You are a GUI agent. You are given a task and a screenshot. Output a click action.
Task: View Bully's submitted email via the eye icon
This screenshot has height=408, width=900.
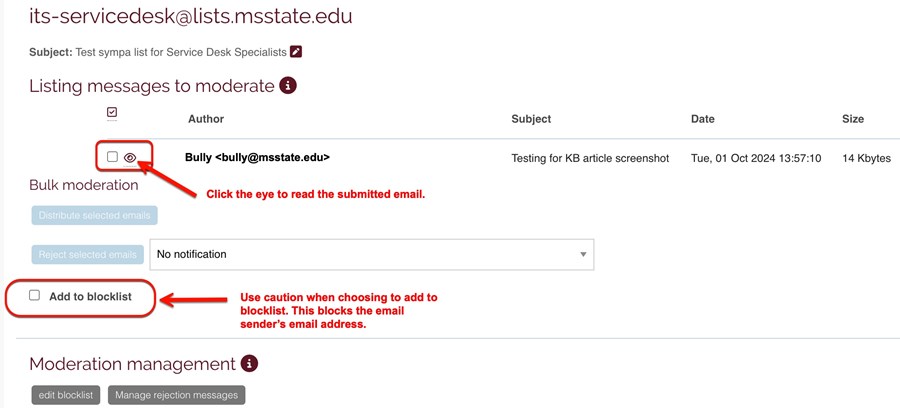click(x=130, y=157)
